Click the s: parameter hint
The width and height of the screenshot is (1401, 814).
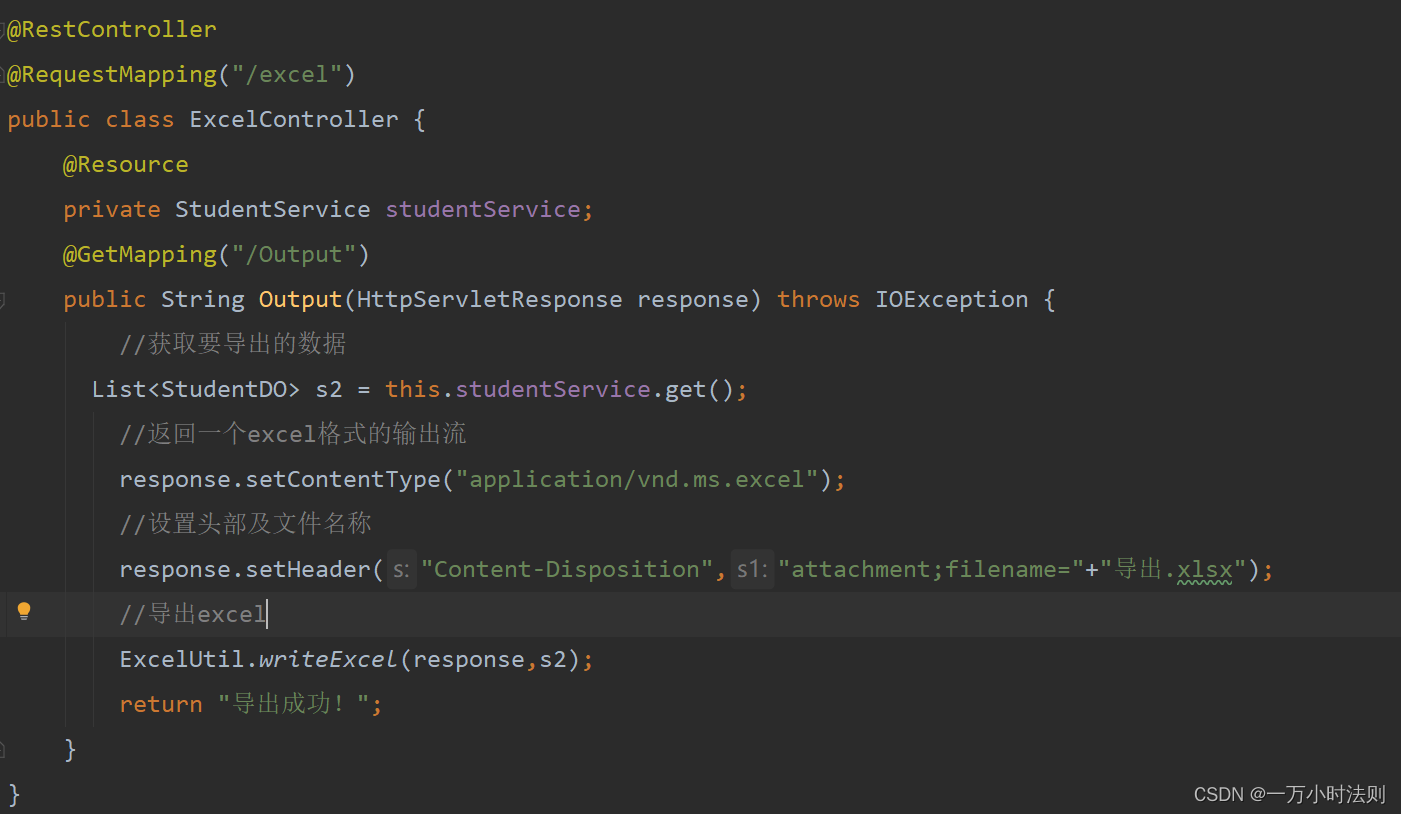402,569
